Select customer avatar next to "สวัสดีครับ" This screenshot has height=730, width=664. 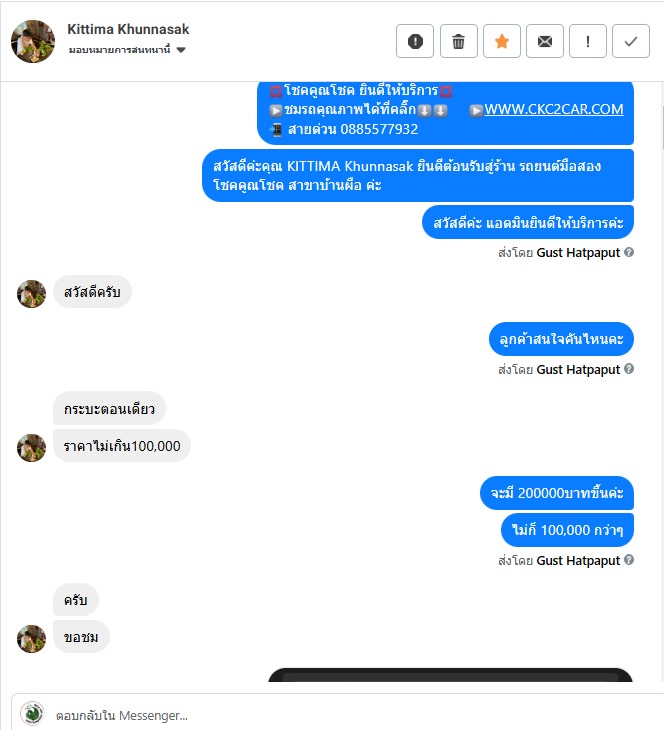32,294
